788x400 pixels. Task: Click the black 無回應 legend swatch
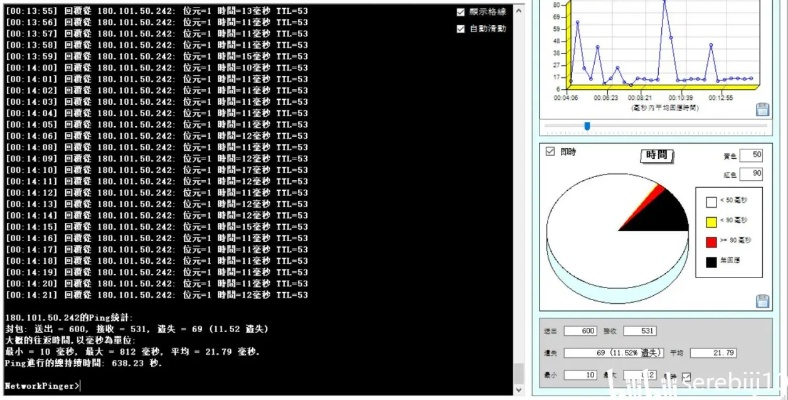(x=711, y=262)
